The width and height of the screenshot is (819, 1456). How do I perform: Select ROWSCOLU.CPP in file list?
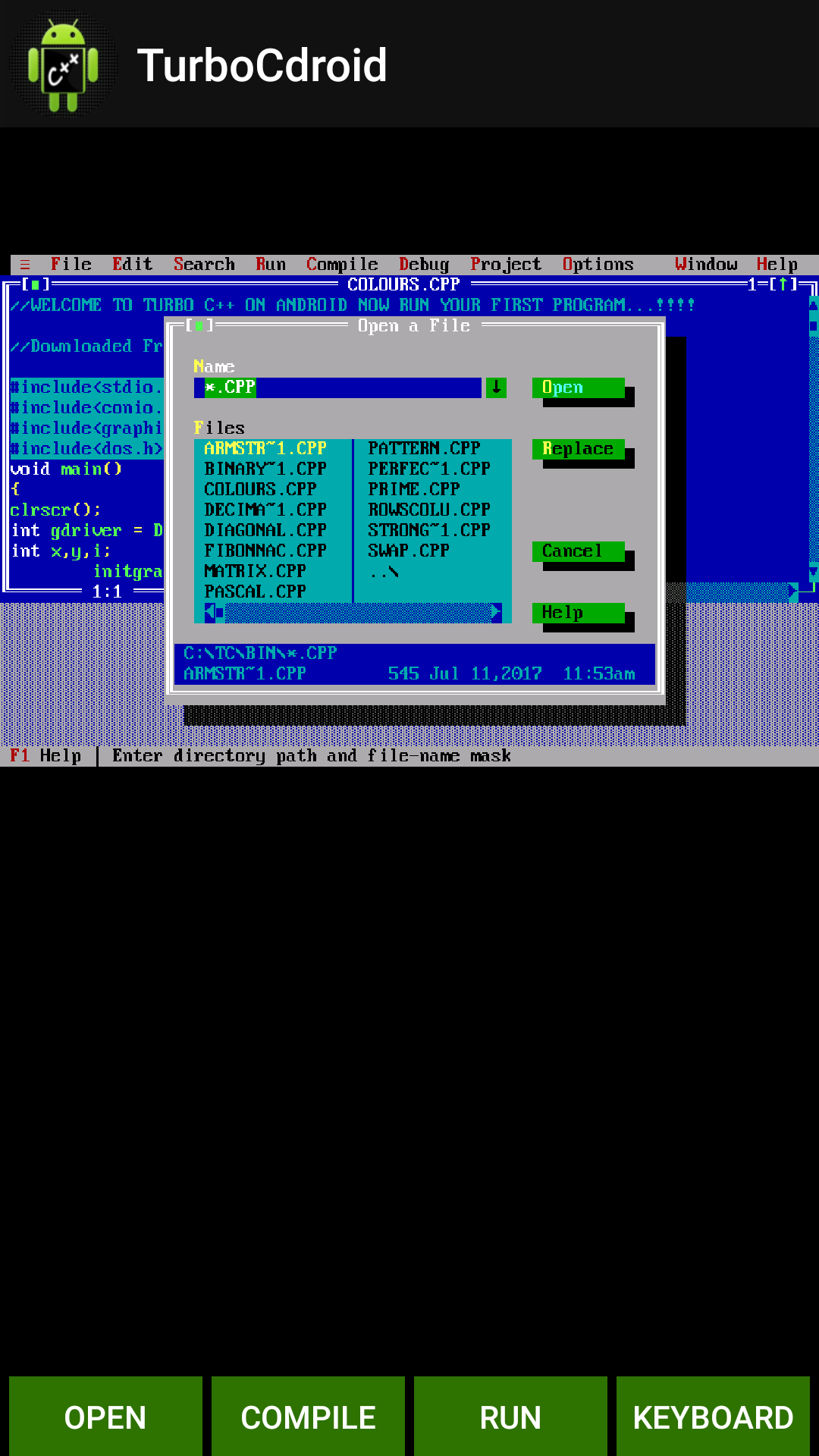(x=429, y=510)
